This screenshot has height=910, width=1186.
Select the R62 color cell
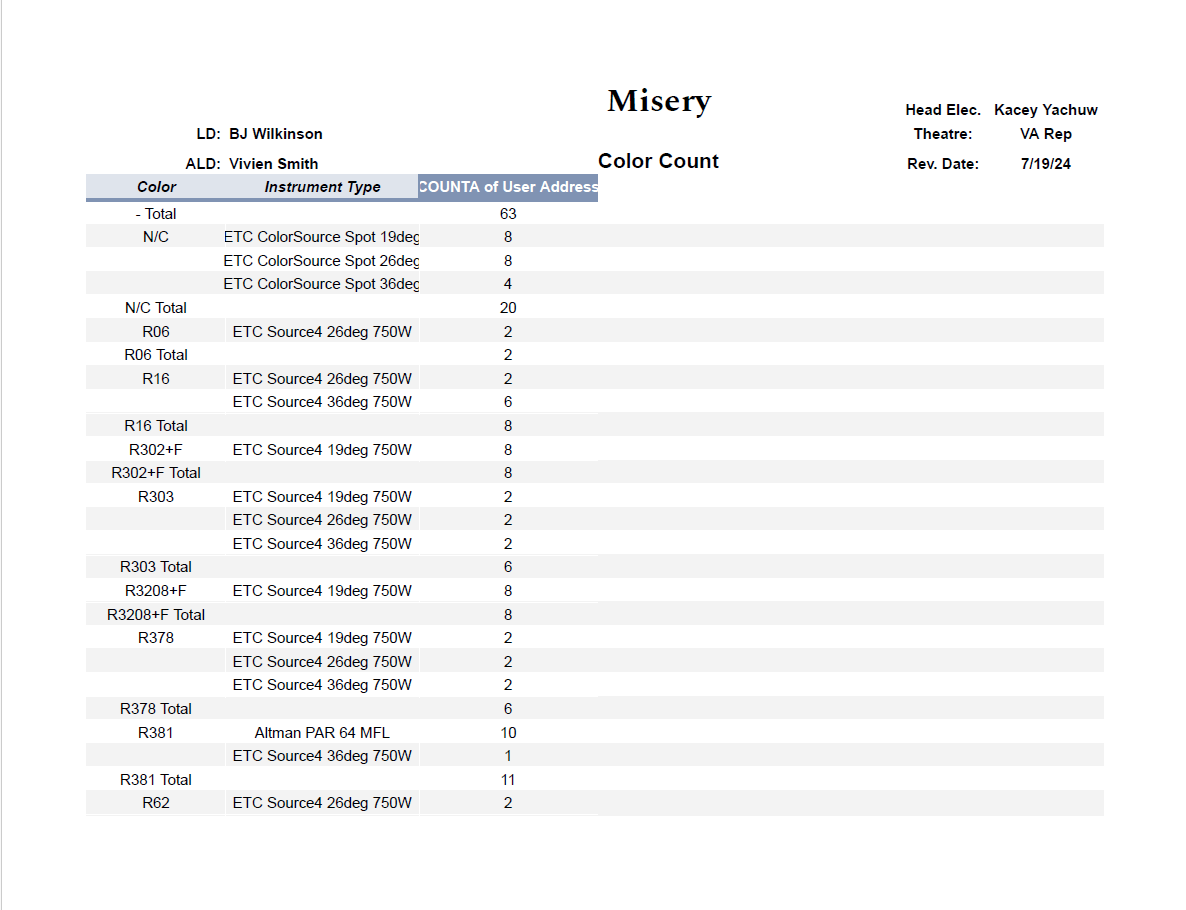tap(156, 803)
